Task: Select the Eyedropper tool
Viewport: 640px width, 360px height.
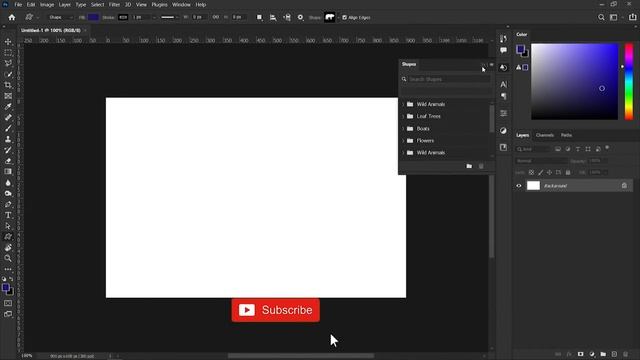Action: pyautogui.click(x=8, y=107)
